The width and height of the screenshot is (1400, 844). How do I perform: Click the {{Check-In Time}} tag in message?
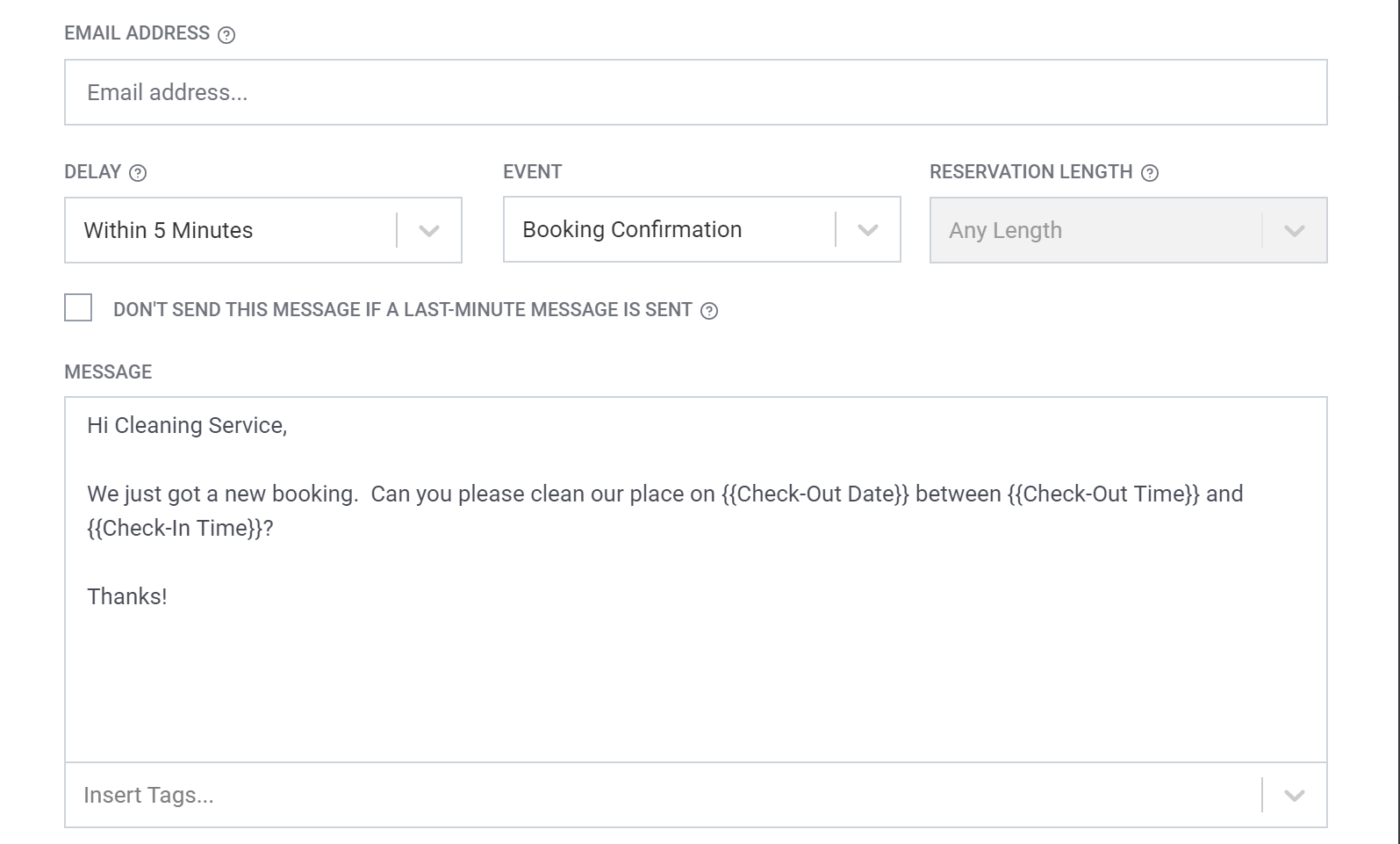pos(175,528)
